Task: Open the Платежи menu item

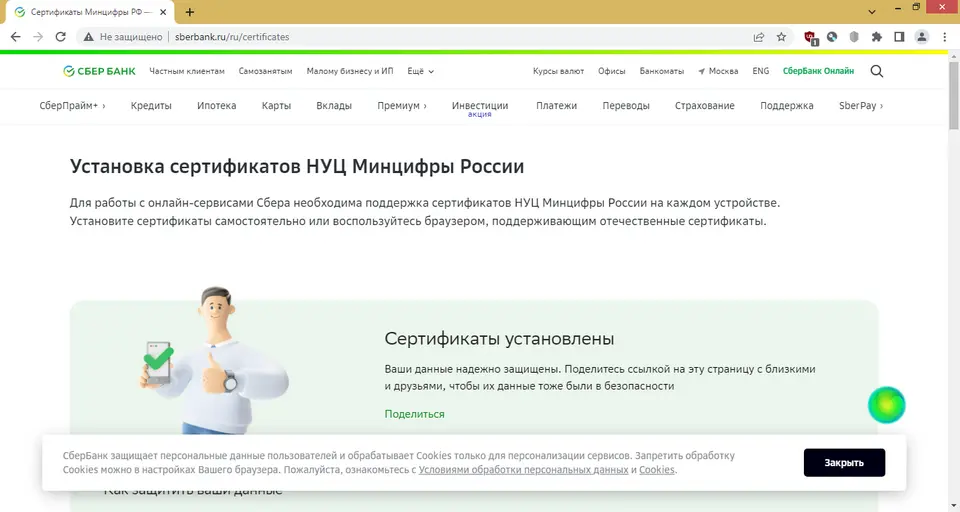Action: point(557,105)
